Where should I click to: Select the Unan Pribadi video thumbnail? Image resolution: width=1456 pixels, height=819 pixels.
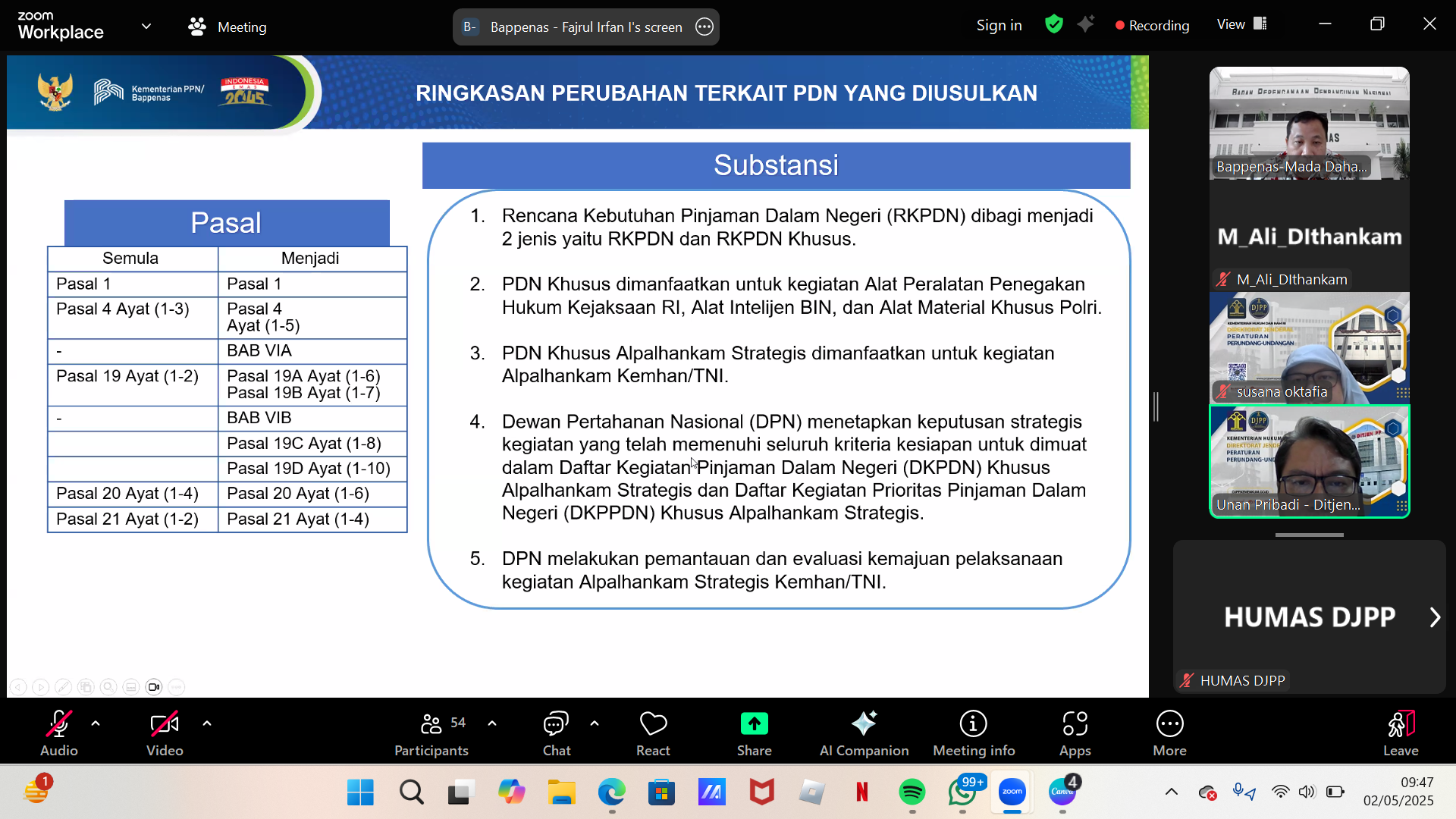[1310, 461]
